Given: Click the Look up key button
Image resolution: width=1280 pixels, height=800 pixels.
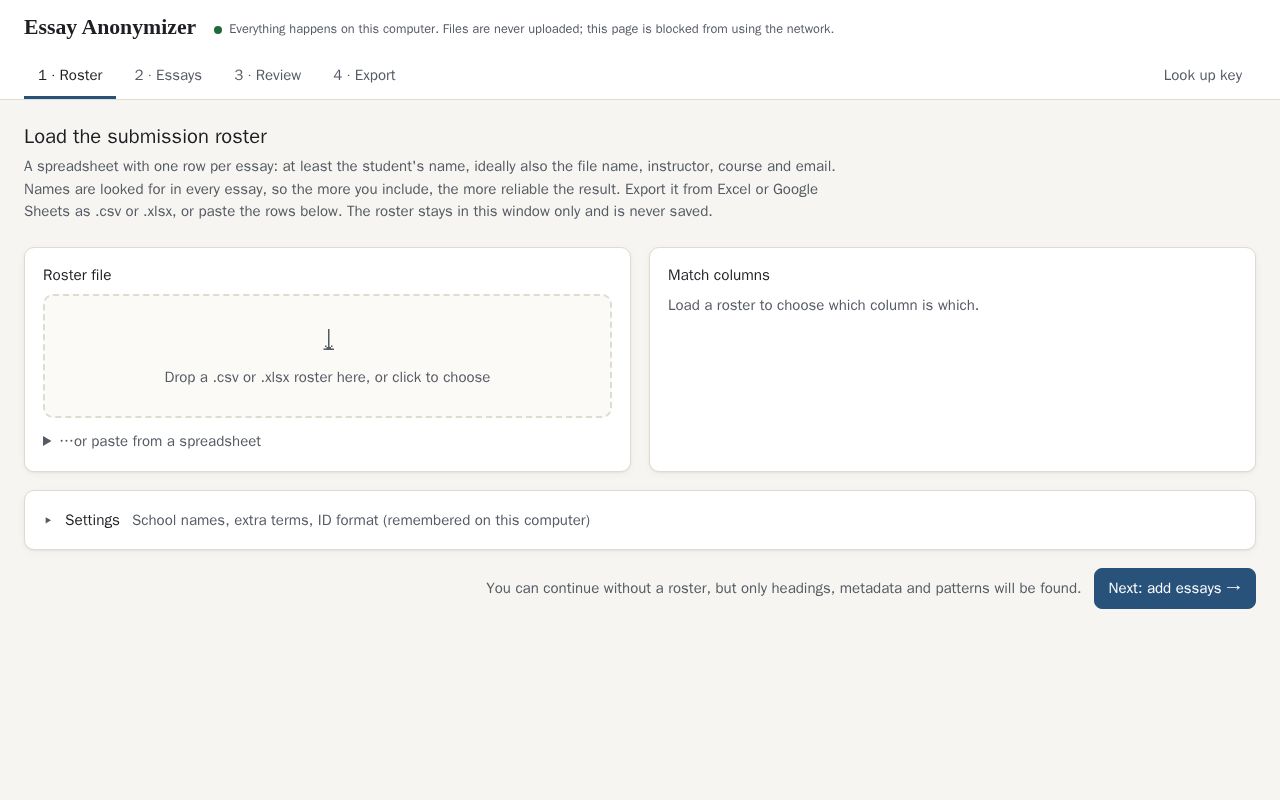Looking at the screenshot, I should pyautogui.click(x=1202, y=76).
